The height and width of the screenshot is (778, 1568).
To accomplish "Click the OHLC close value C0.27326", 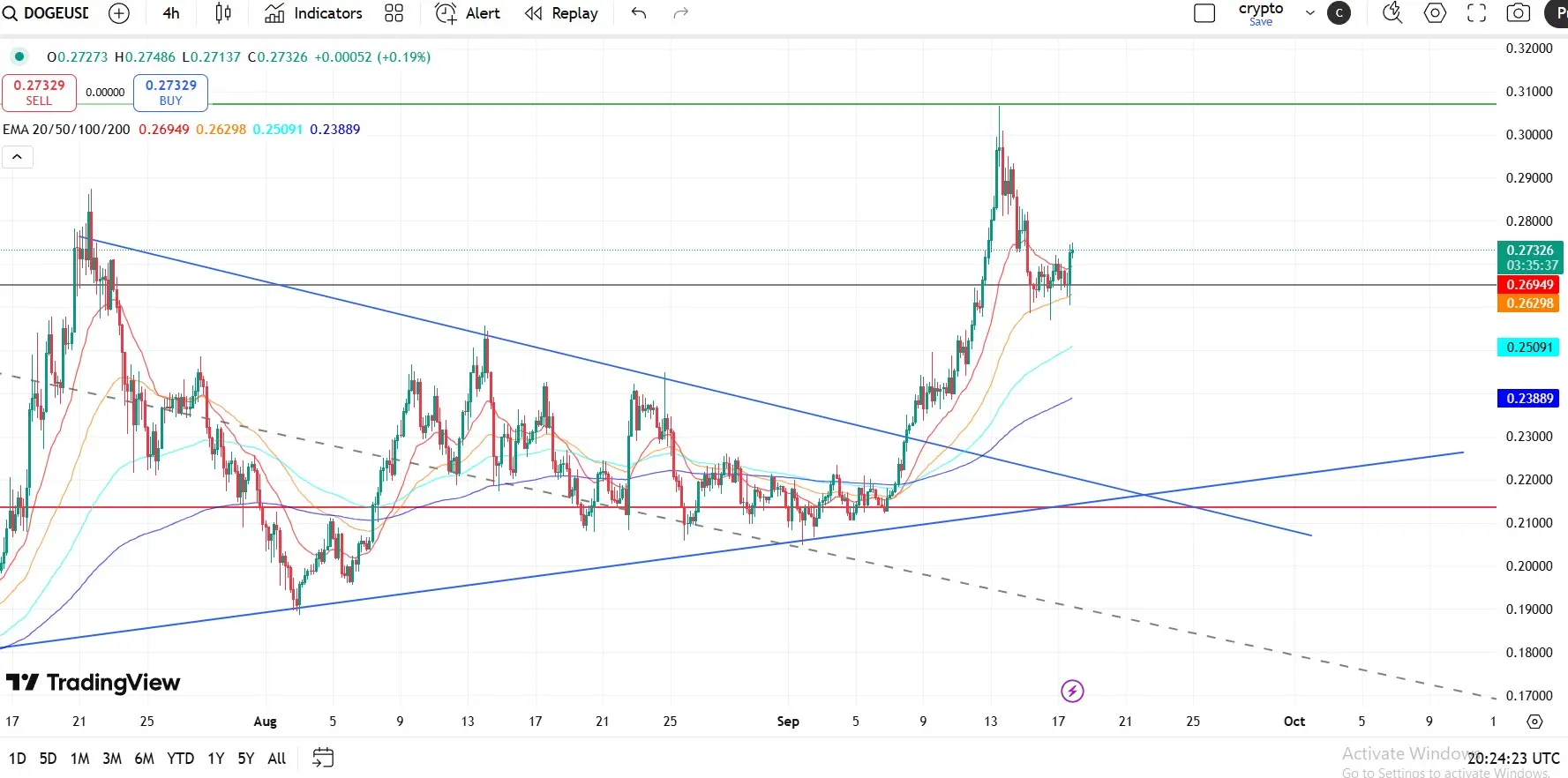I will [x=278, y=56].
